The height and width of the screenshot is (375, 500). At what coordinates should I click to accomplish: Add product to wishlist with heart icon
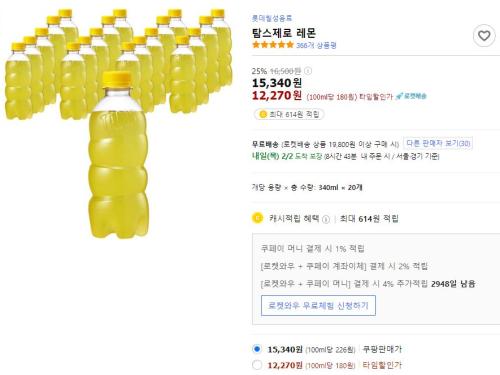(484, 35)
